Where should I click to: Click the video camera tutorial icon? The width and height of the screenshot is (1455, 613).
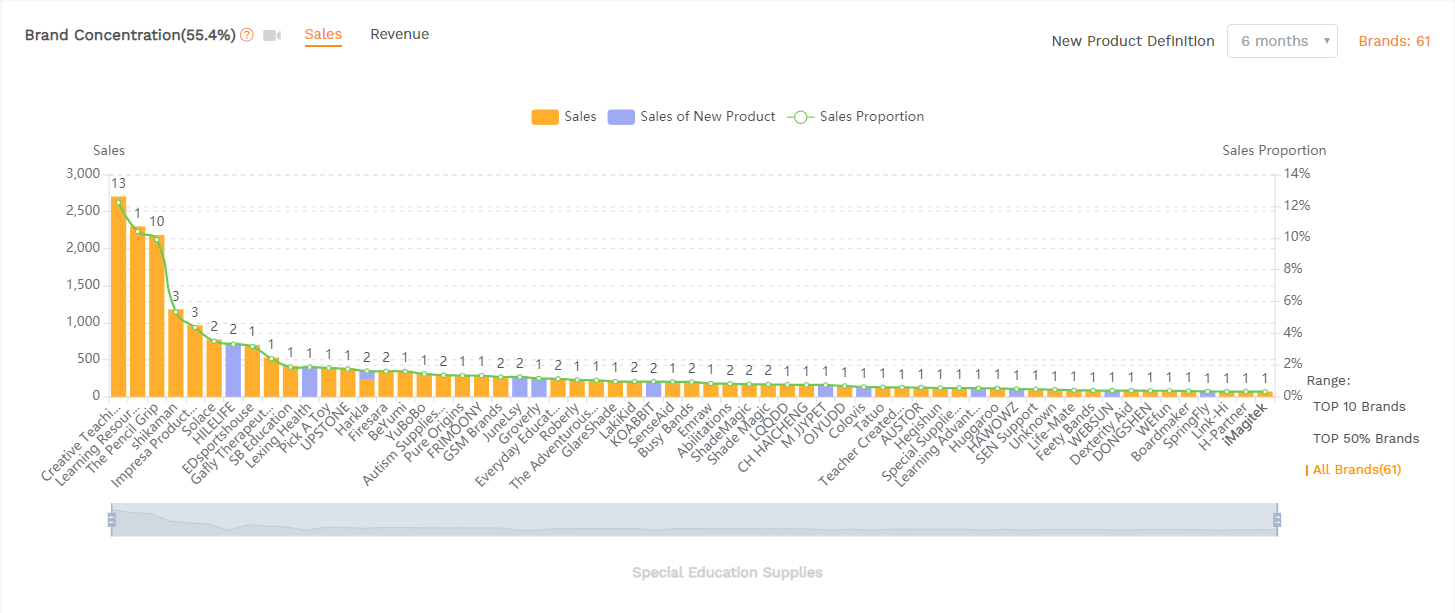(272, 36)
